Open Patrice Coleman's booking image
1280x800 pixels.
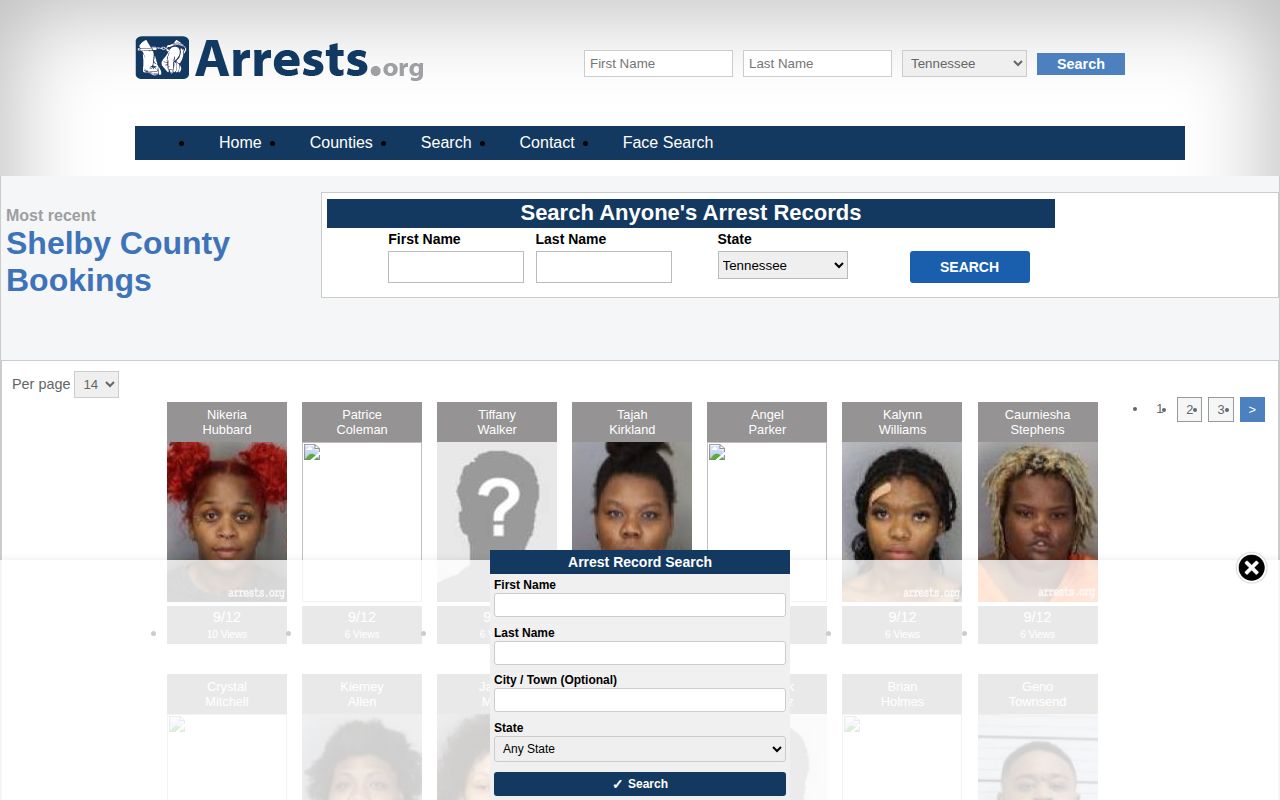pyautogui.click(x=362, y=522)
